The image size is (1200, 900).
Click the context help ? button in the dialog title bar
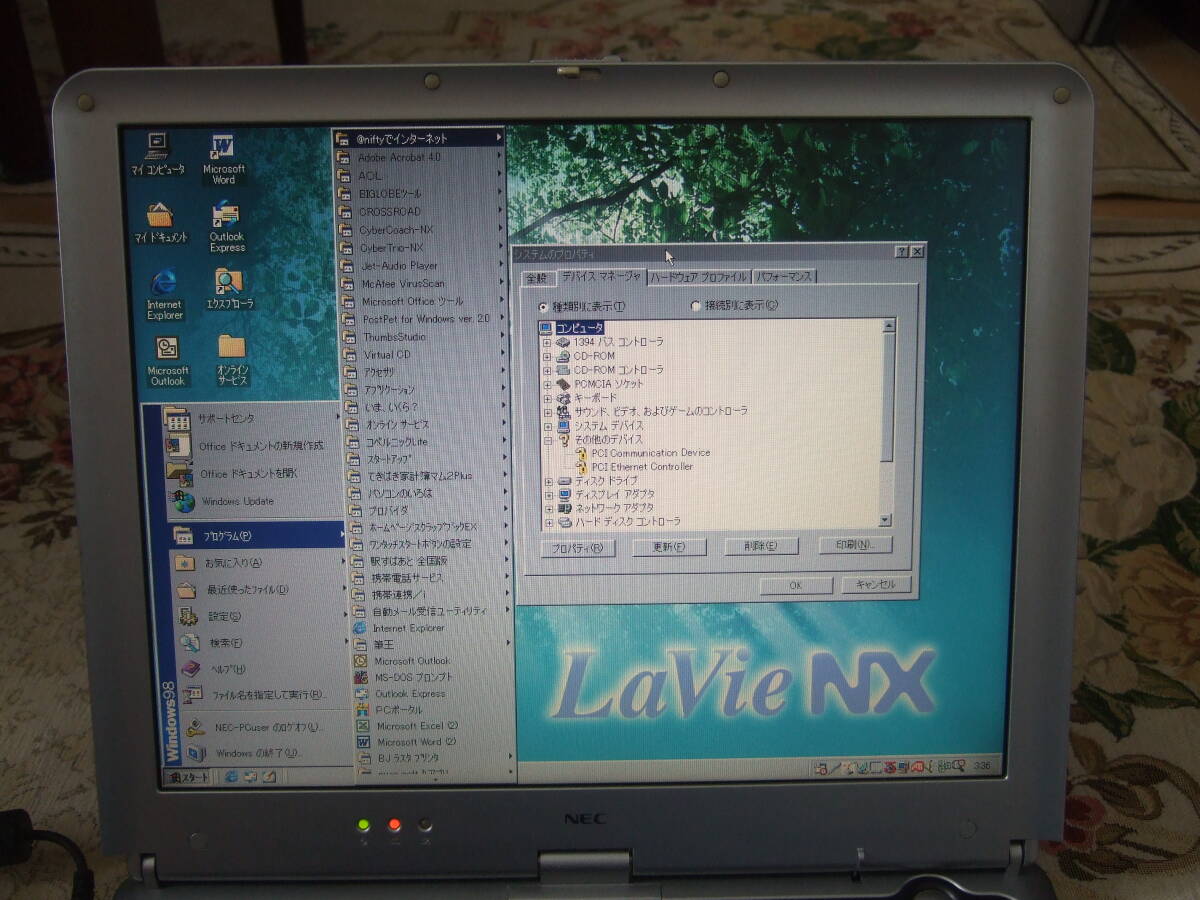[x=901, y=251]
